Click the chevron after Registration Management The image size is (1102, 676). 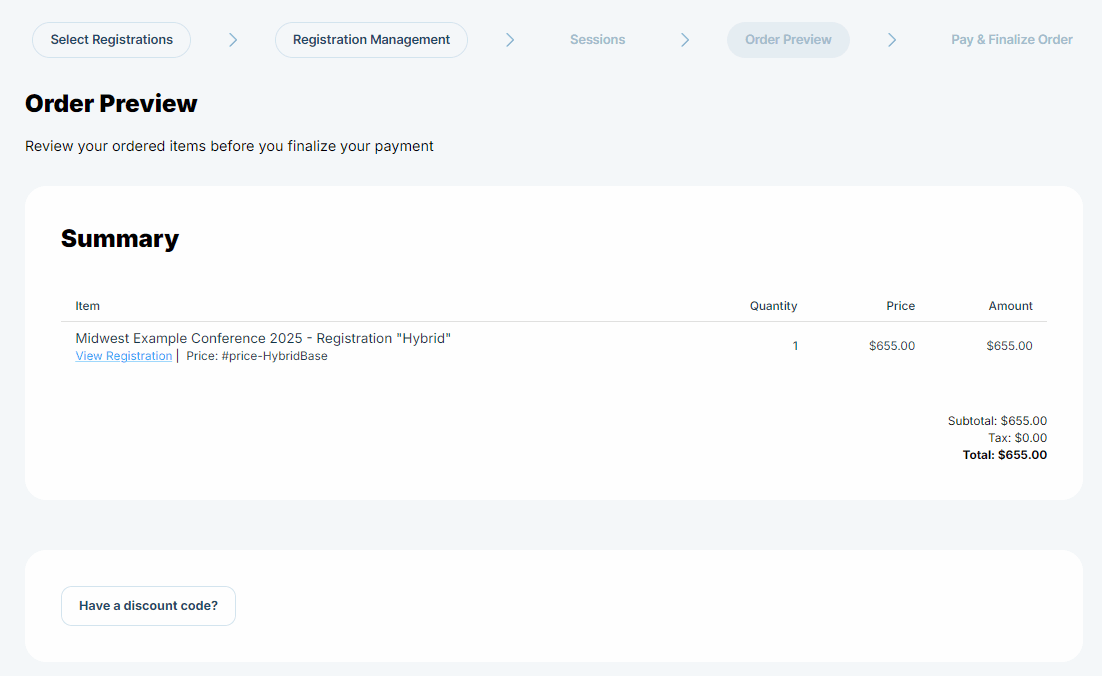coord(510,40)
